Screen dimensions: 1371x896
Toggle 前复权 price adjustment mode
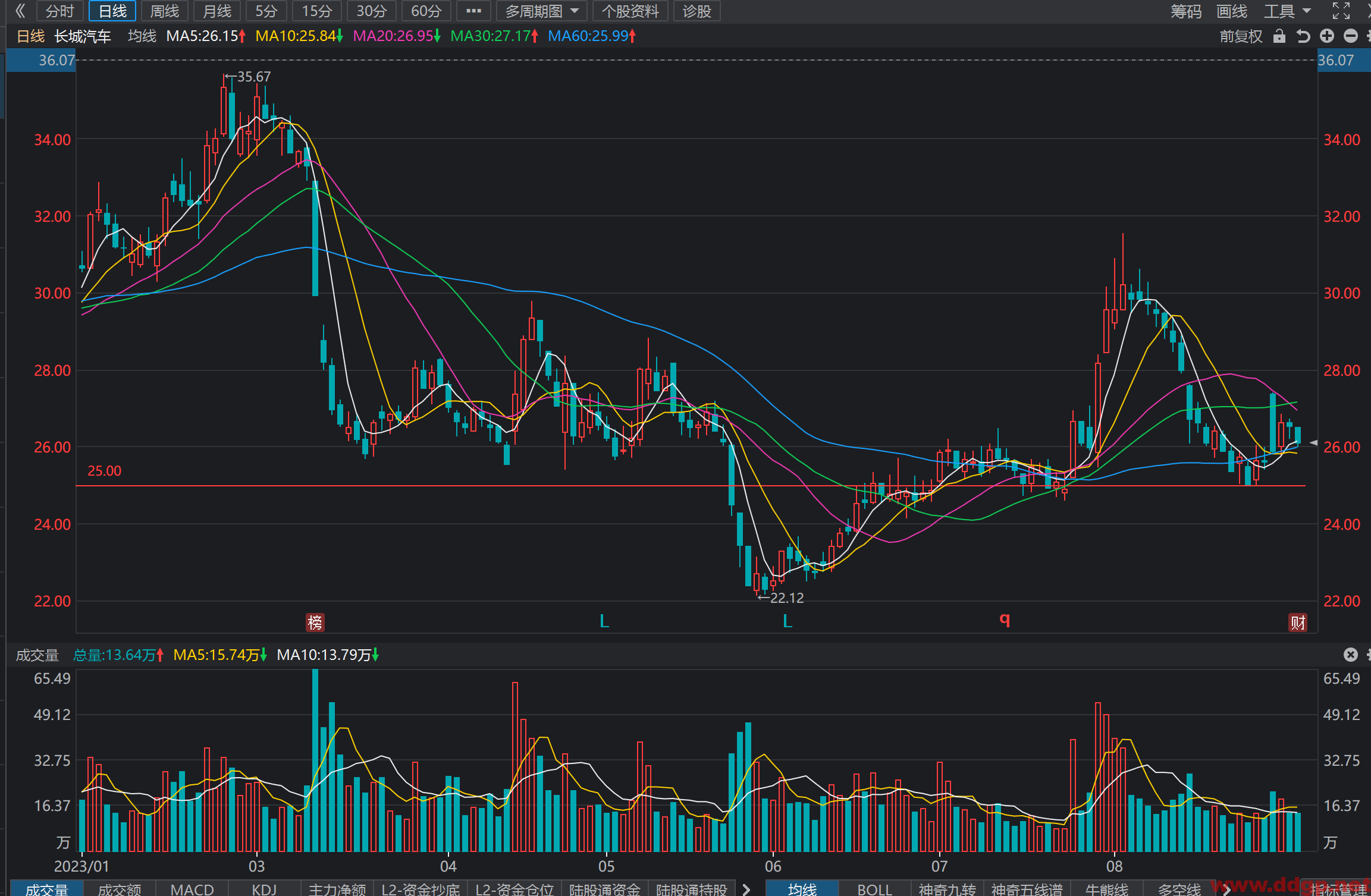[1241, 36]
